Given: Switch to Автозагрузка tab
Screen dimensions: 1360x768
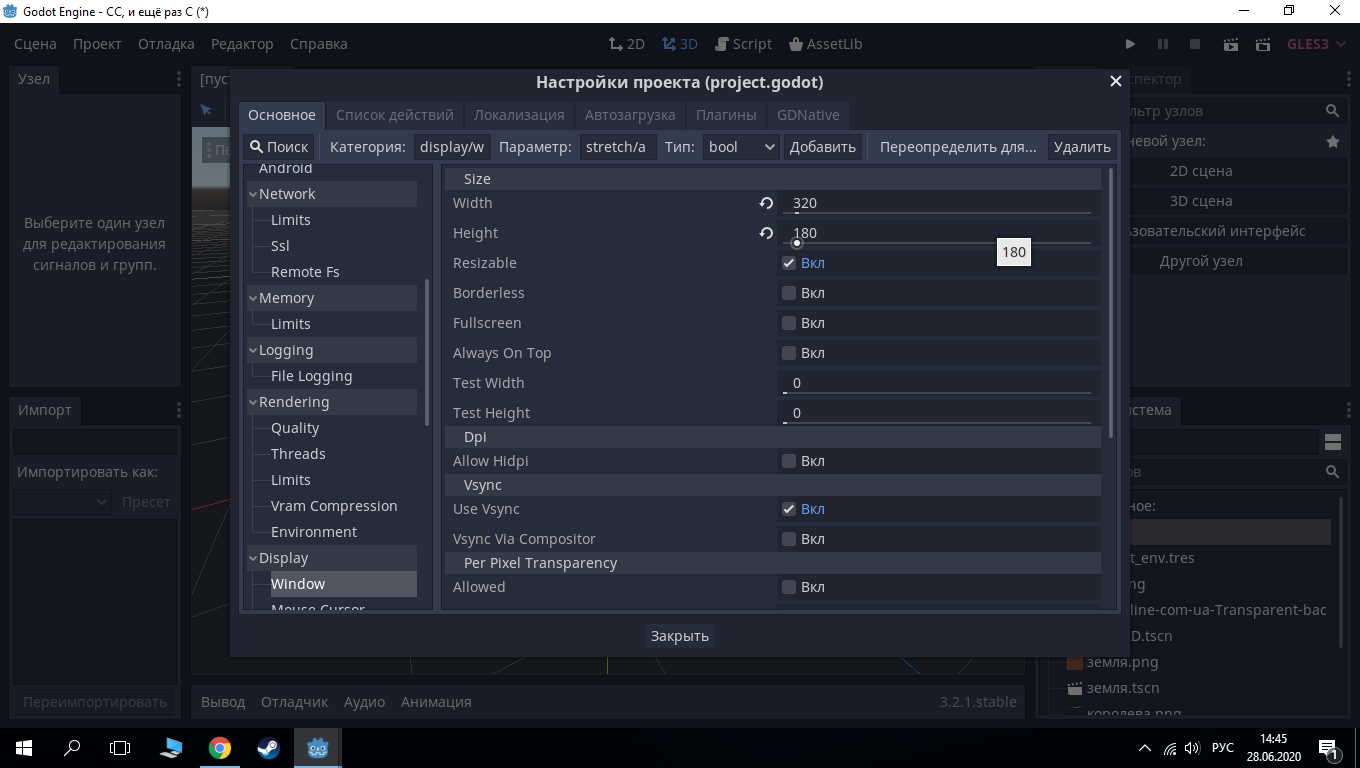Looking at the screenshot, I should coord(630,115).
